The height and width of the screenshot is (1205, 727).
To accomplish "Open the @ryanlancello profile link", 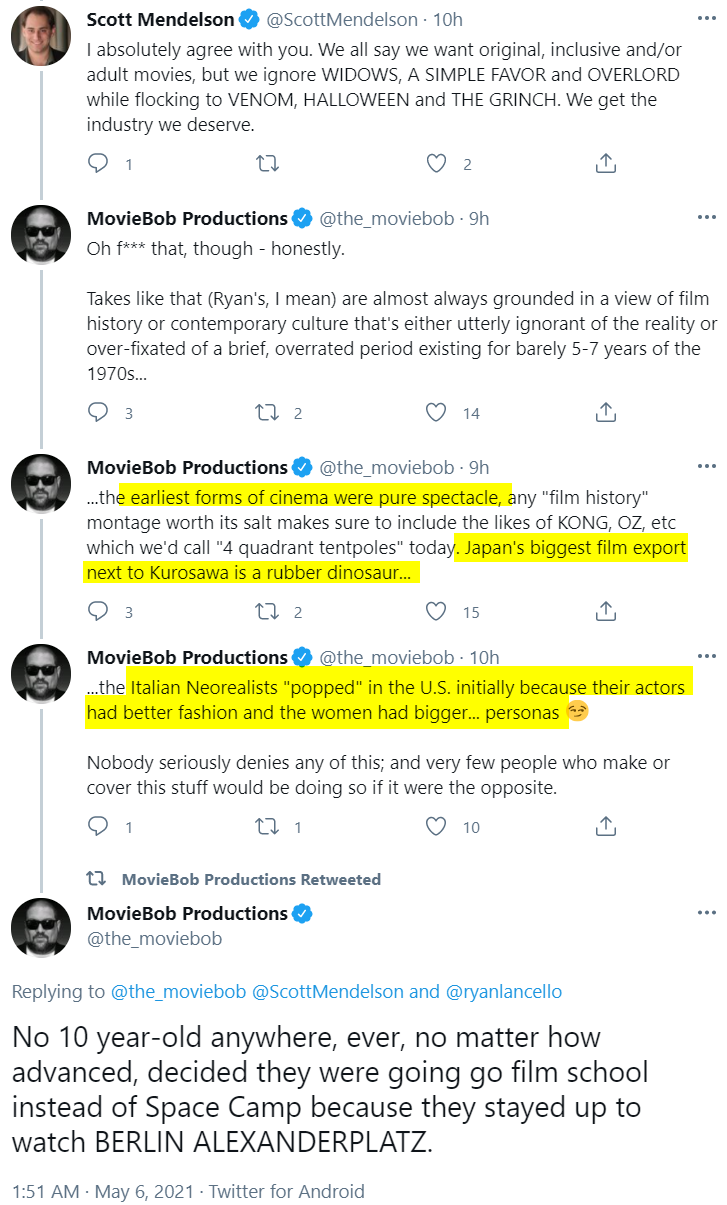I will tap(503, 992).
